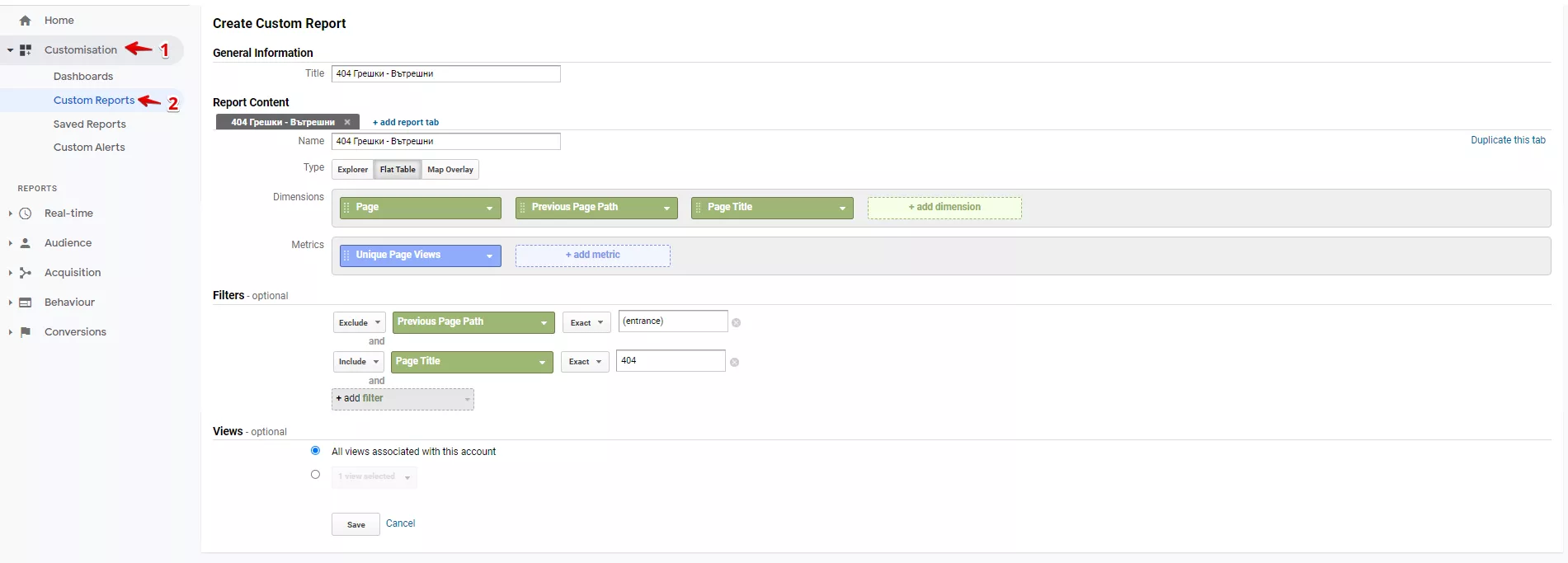Open Previous Page Path dimension dropdown

coord(666,208)
